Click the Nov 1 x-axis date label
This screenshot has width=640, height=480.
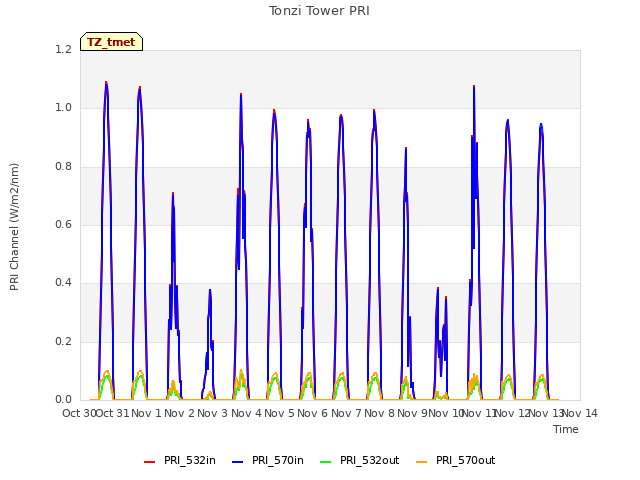[x=147, y=413]
